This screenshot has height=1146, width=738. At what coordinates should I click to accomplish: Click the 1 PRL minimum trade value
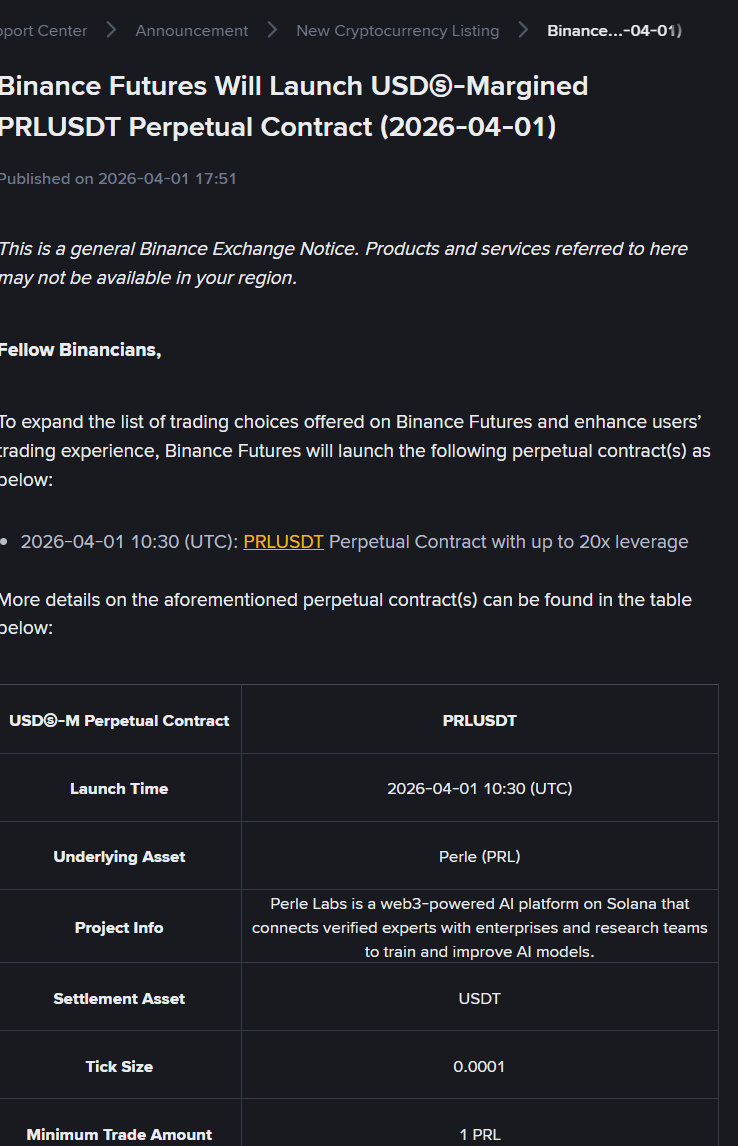tap(479, 1134)
